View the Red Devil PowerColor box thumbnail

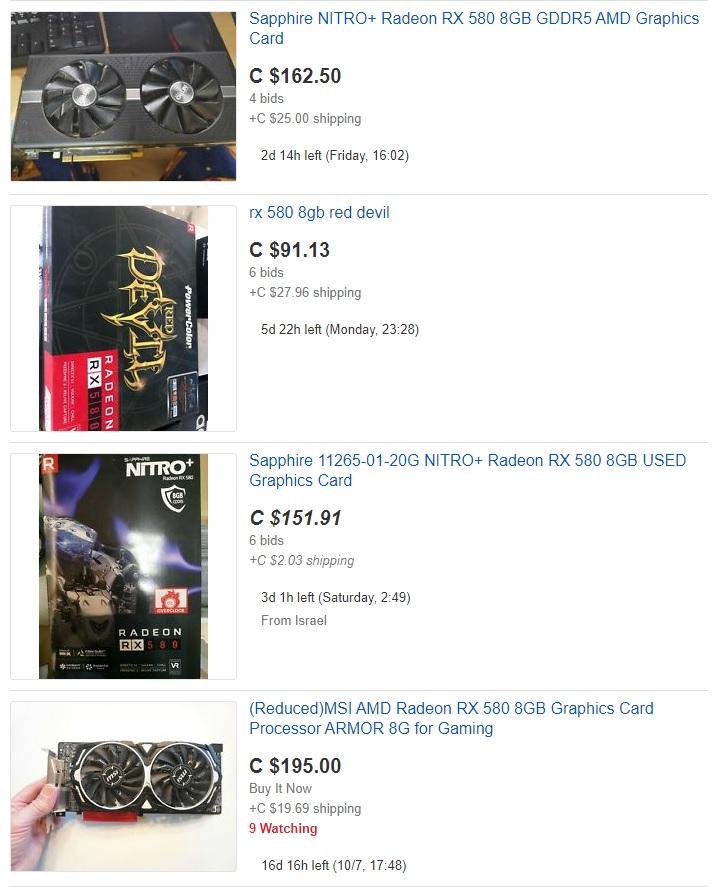tap(123, 318)
